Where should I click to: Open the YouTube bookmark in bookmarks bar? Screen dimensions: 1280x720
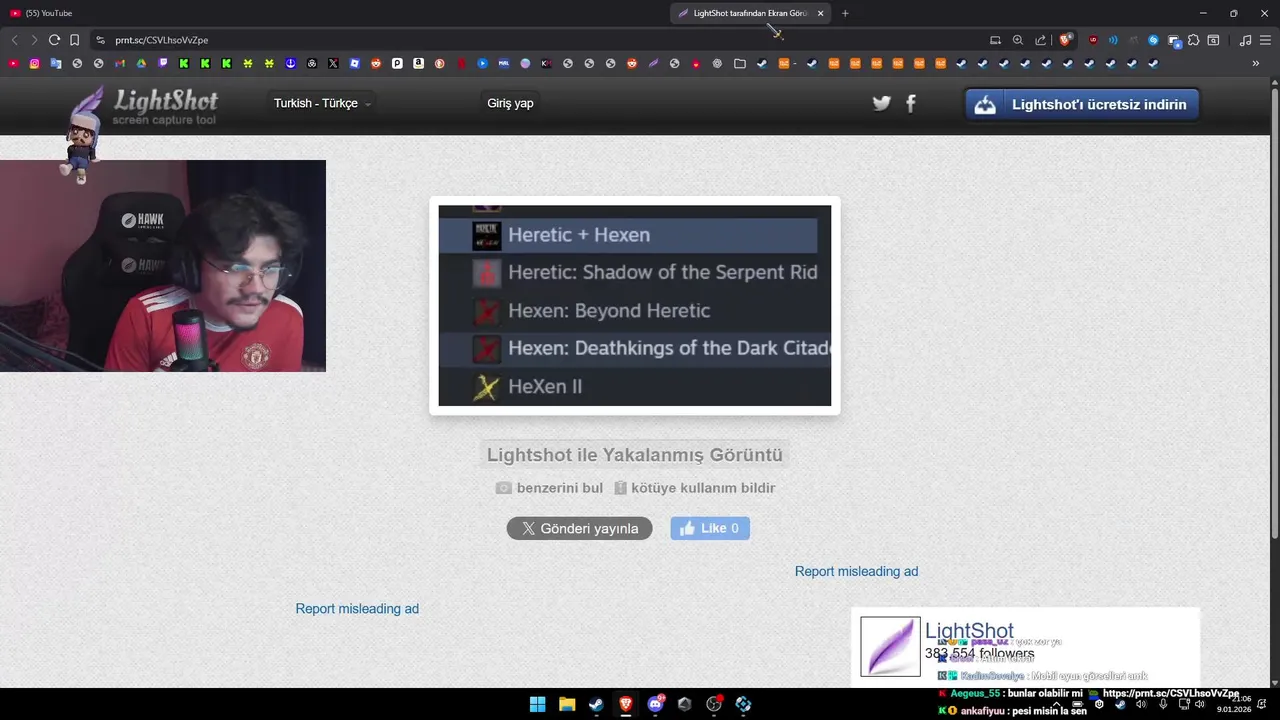point(13,63)
